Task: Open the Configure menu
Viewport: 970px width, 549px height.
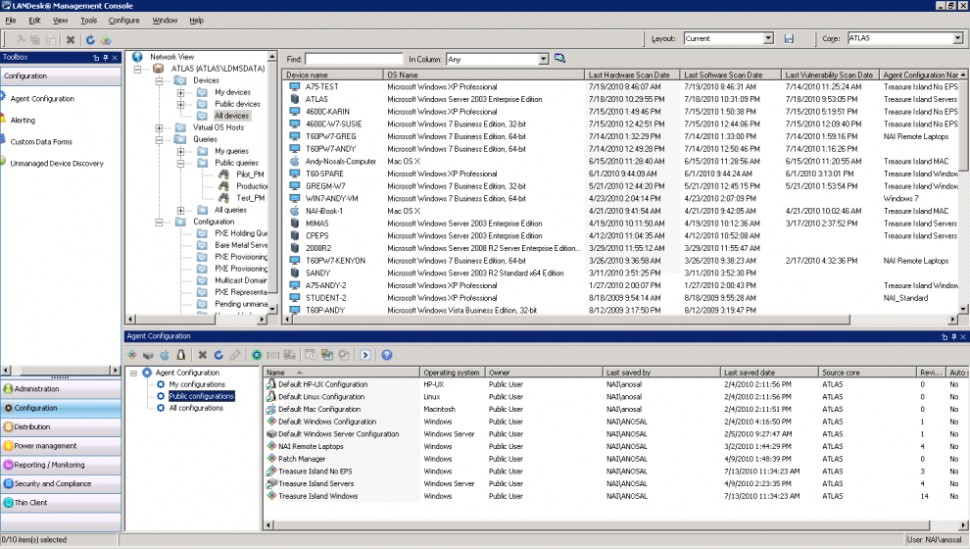Action: (x=124, y=20)
